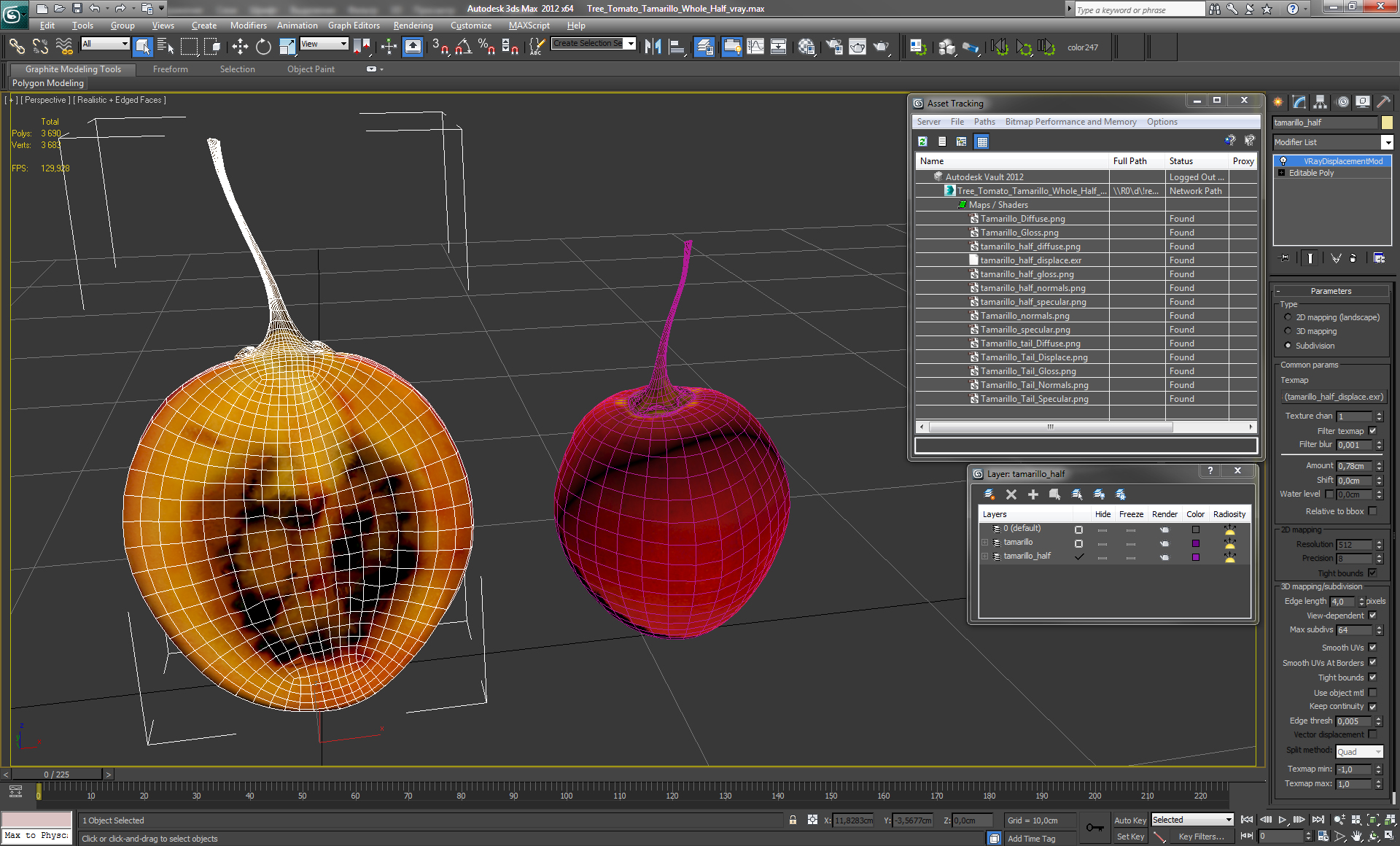
Task: Refresh the Asset Tracking list
Action: click(x=922, y=141)
